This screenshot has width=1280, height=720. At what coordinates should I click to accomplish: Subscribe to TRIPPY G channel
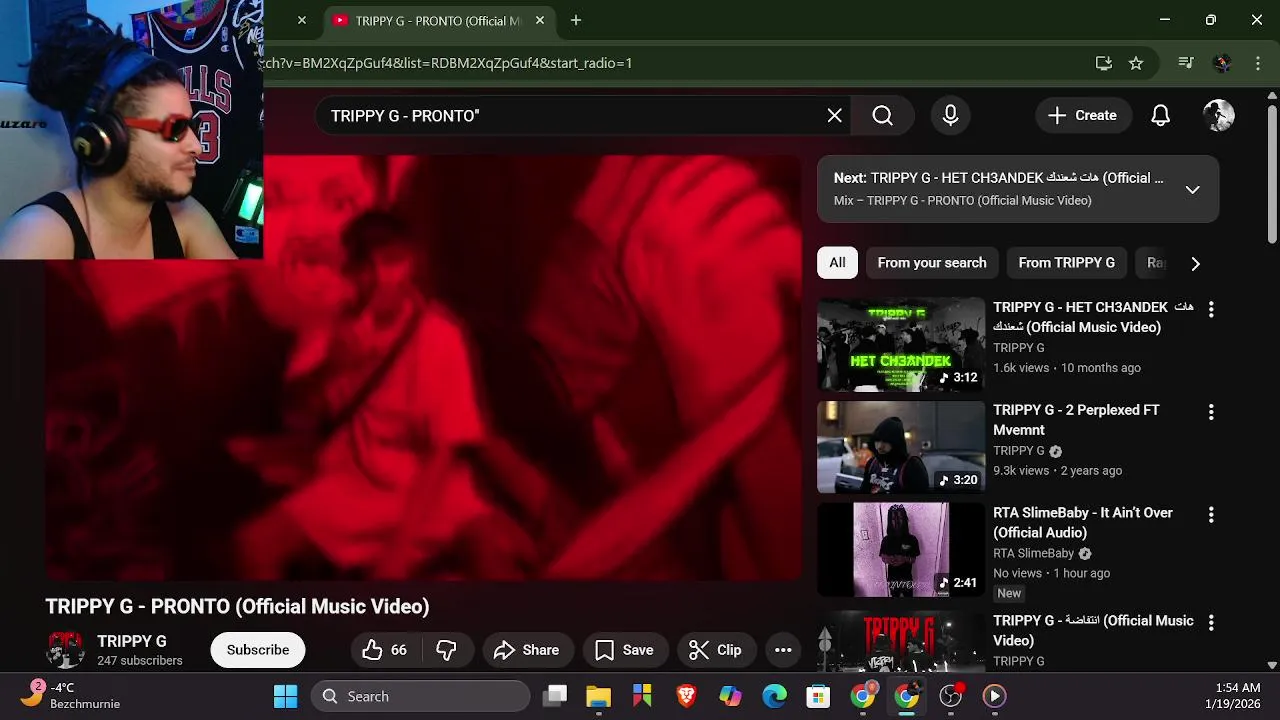[258, 650]
